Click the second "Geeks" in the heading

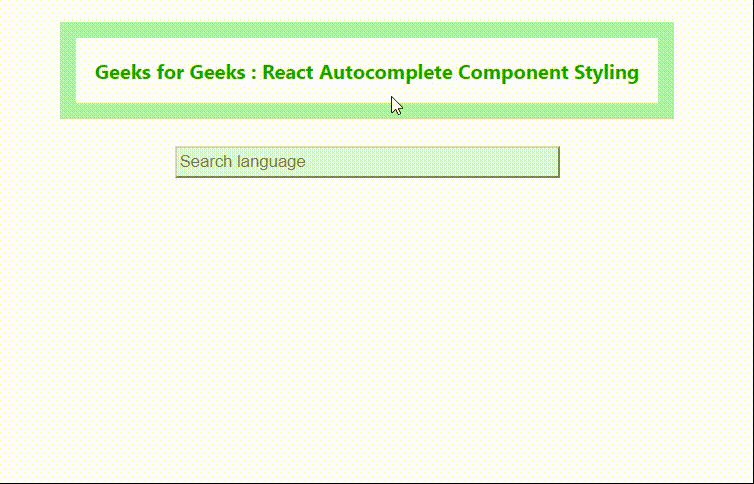[x=217, y=73]
